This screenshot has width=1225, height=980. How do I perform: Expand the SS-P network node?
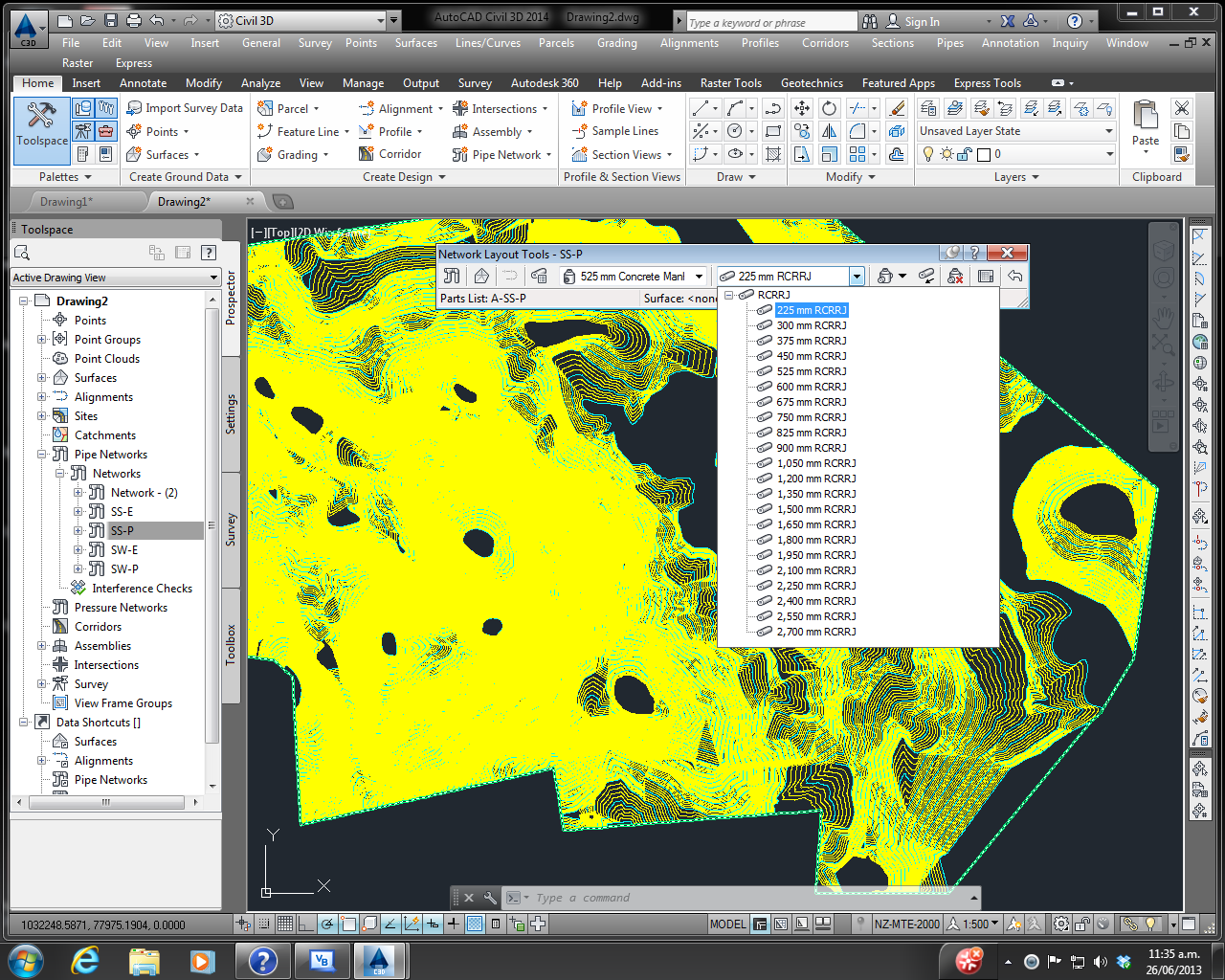[x=78, y=530]
